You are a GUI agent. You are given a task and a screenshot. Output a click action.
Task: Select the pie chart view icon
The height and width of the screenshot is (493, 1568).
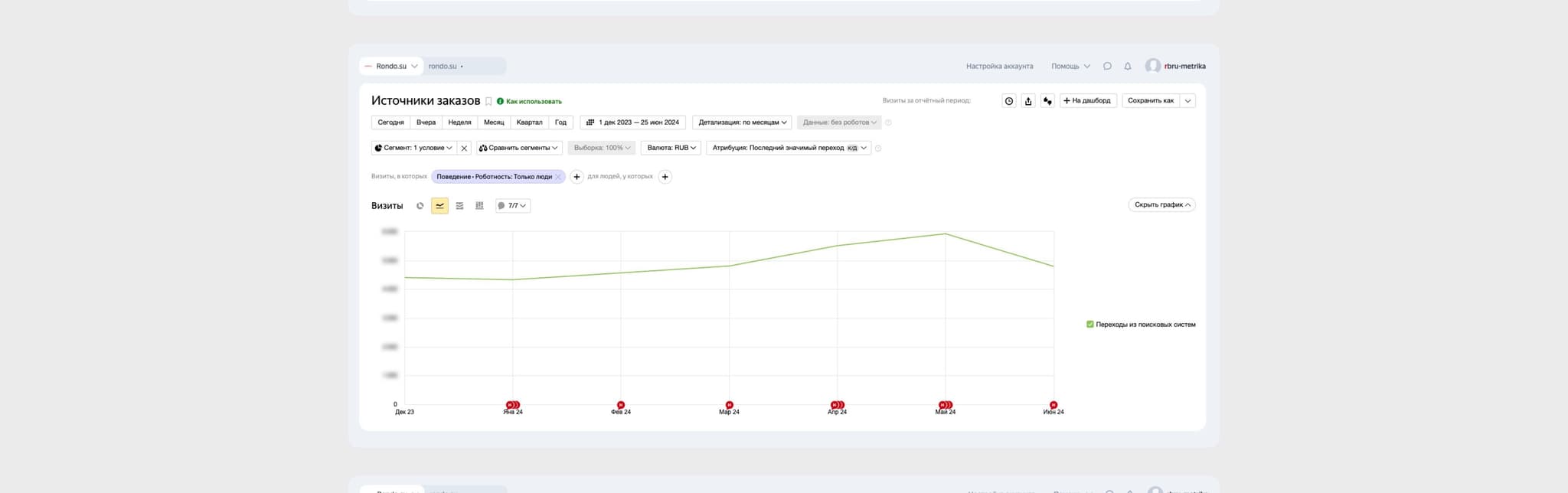[420, 206]
